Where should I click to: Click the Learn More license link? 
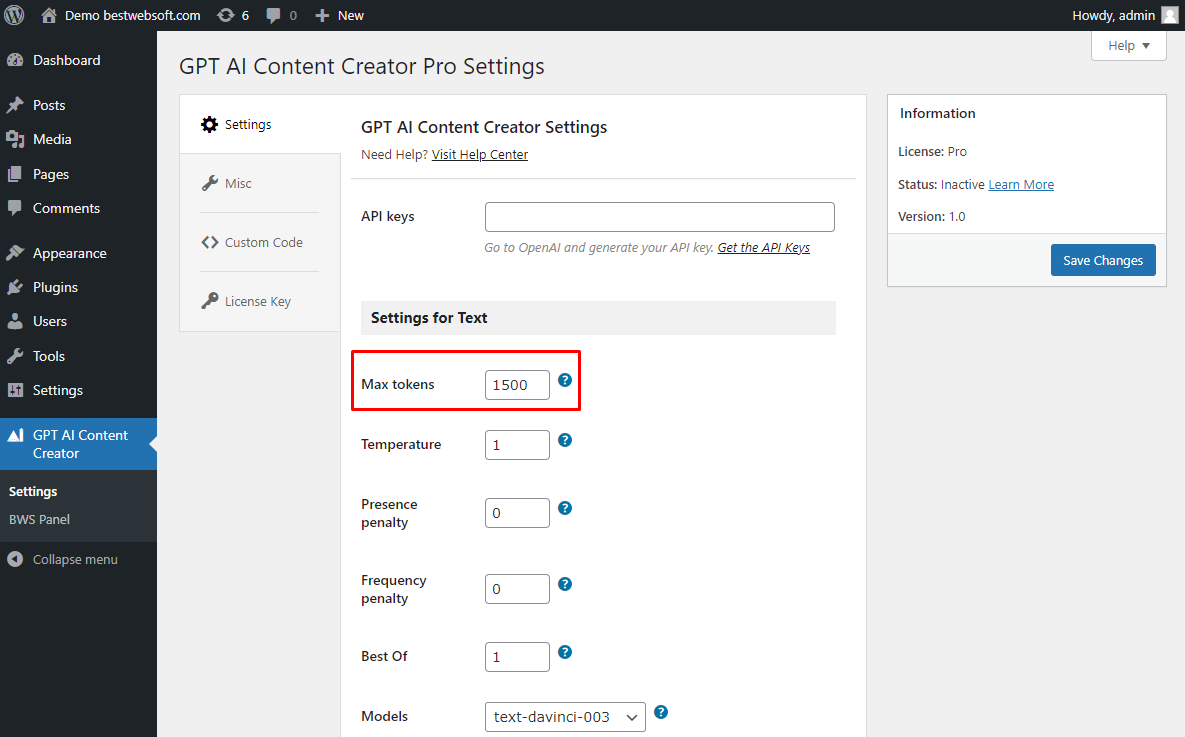(x=1021, y=184)
